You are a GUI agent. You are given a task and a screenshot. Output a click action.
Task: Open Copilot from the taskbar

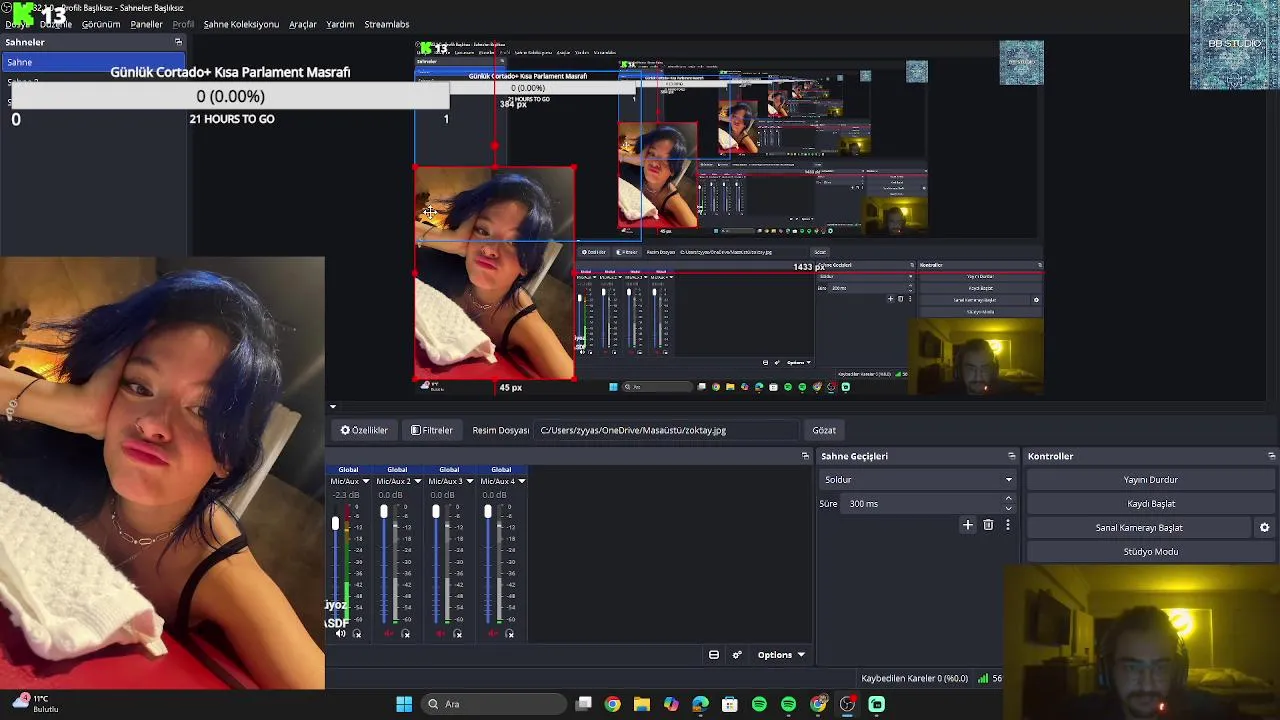coord(671,704)
